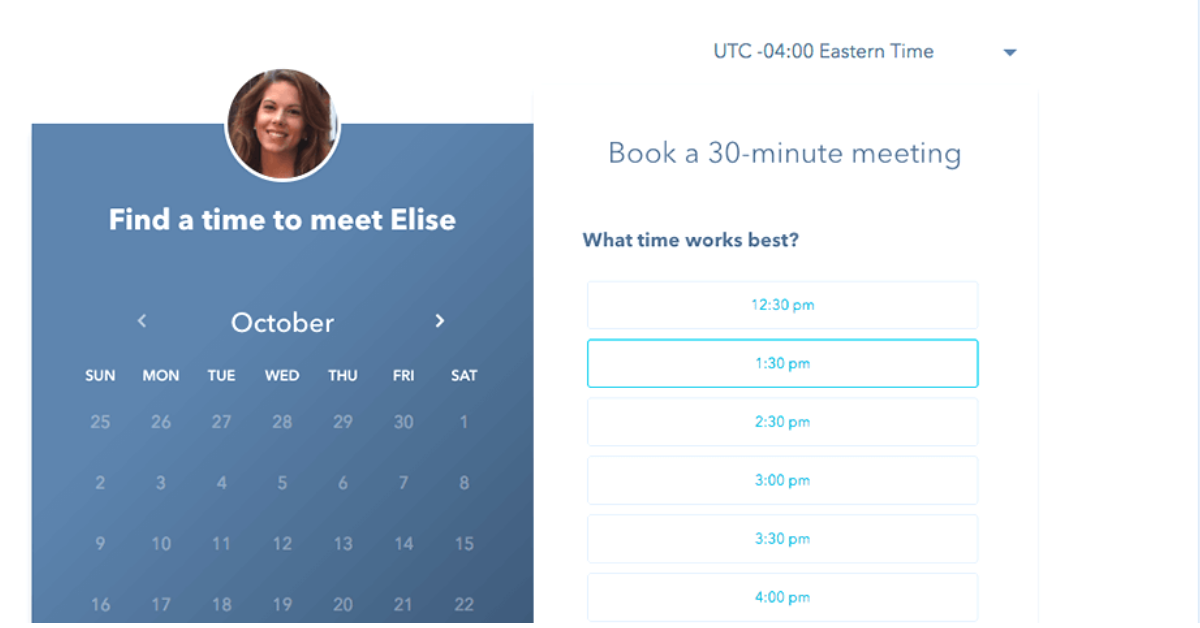Click the greyed-out date 28
Image resolution: width=1200 pixels, height=628 pixels.
[282, 422]
